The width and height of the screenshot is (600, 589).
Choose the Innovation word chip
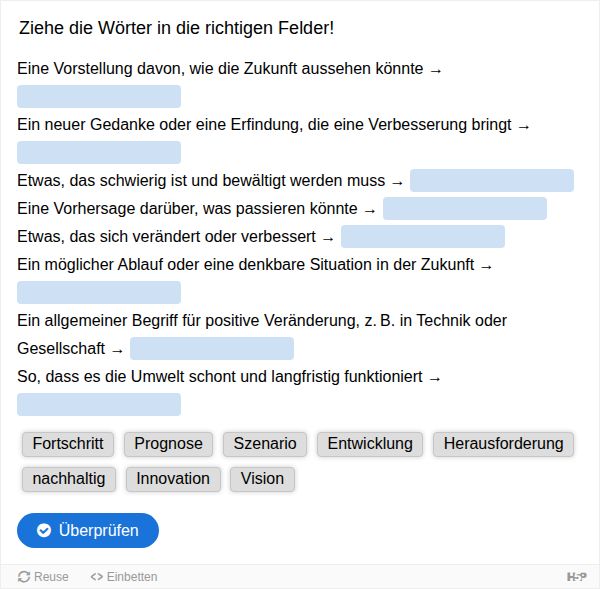coord(173,479)
